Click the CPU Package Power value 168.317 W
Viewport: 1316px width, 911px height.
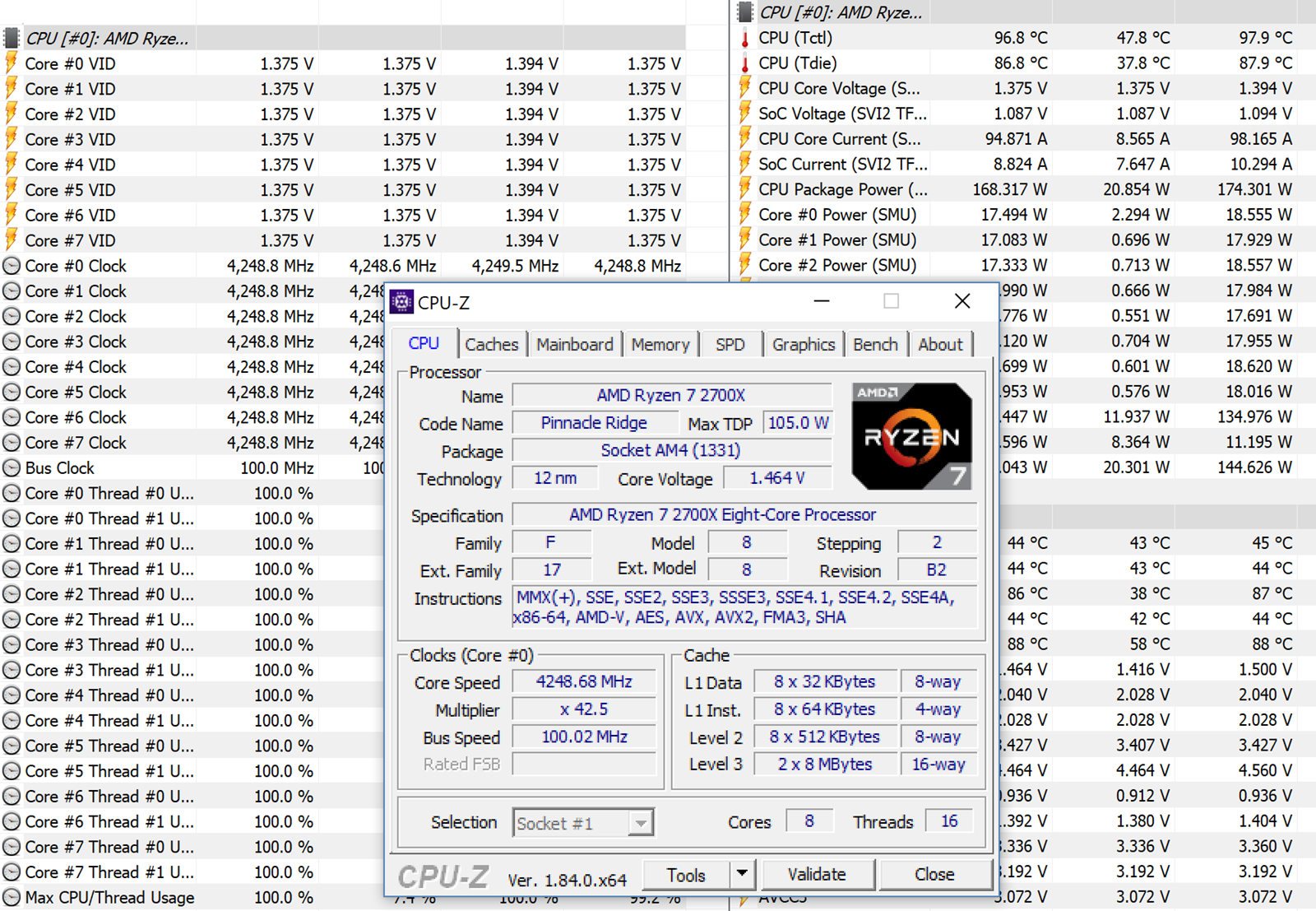[x=1009, y=189]
